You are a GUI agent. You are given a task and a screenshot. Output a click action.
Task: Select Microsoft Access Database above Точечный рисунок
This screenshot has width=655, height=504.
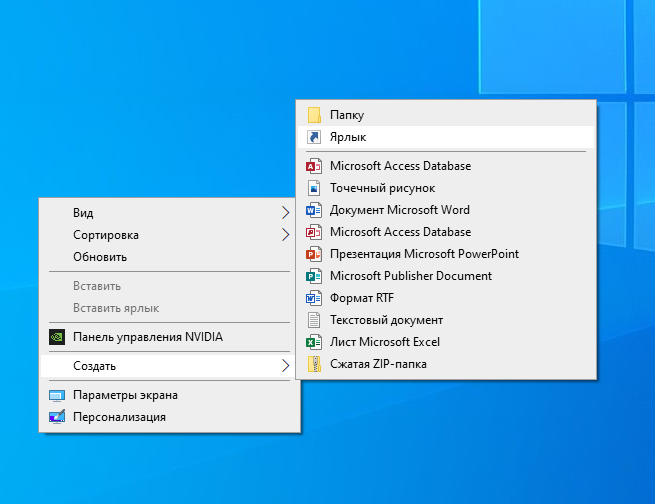click(x=446, y=166)
